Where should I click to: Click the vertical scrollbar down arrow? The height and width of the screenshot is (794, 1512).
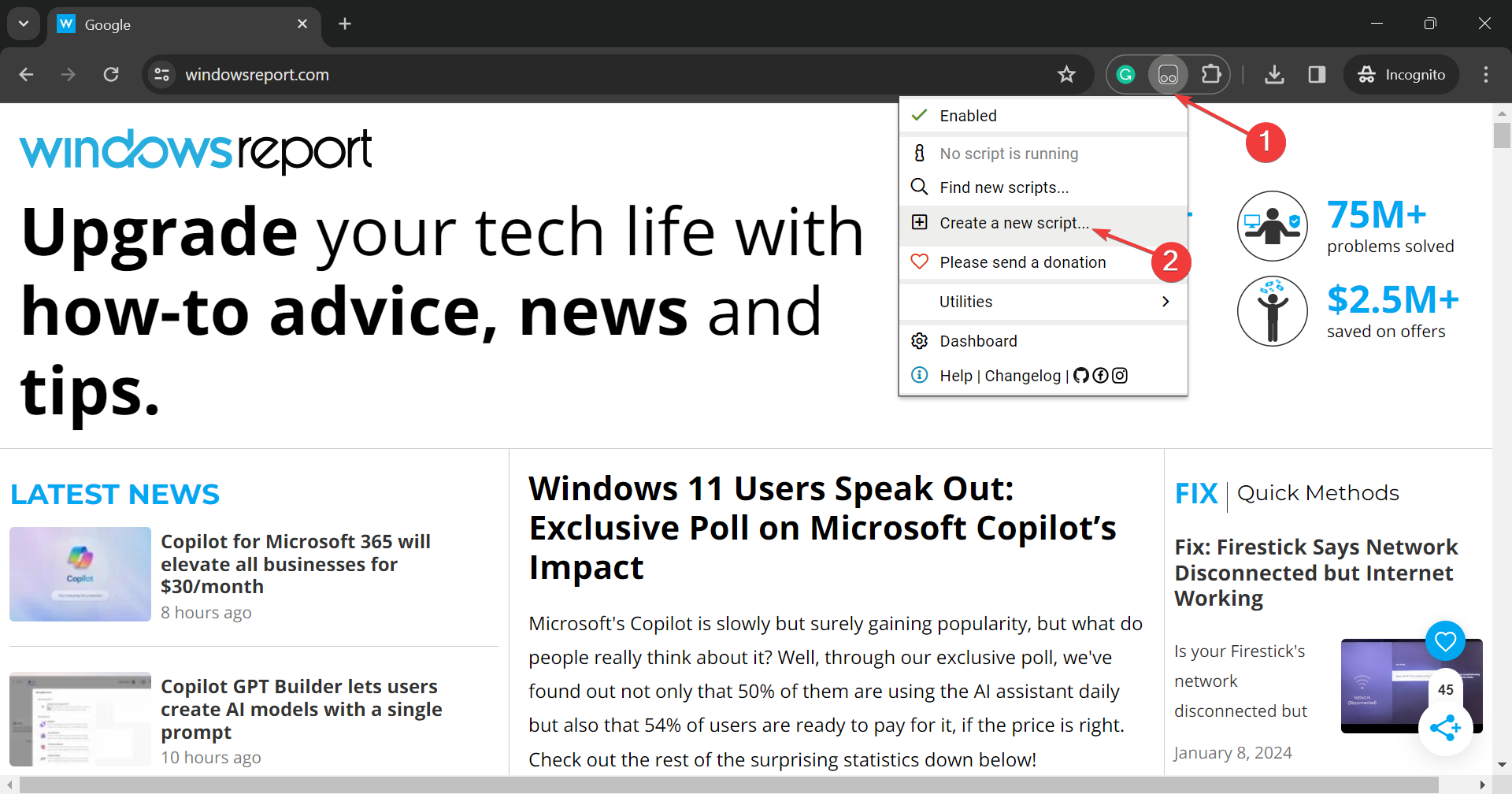tap(1502, 765)
